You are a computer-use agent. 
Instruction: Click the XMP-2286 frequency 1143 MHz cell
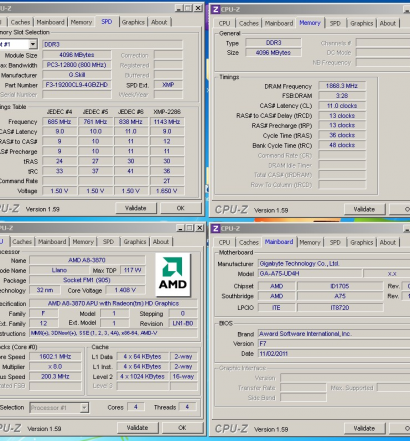167,122
